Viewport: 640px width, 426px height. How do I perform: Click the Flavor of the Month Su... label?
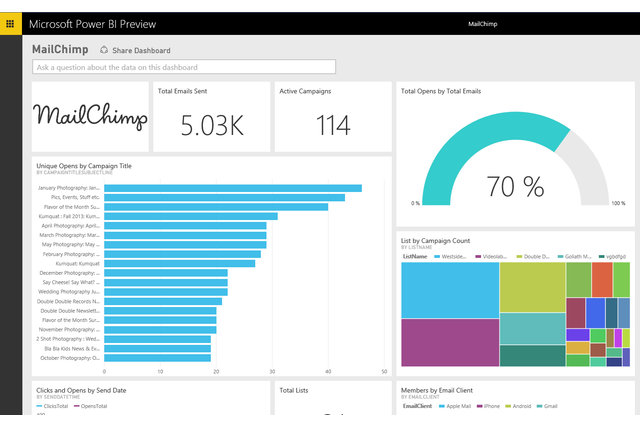point(72,207)
